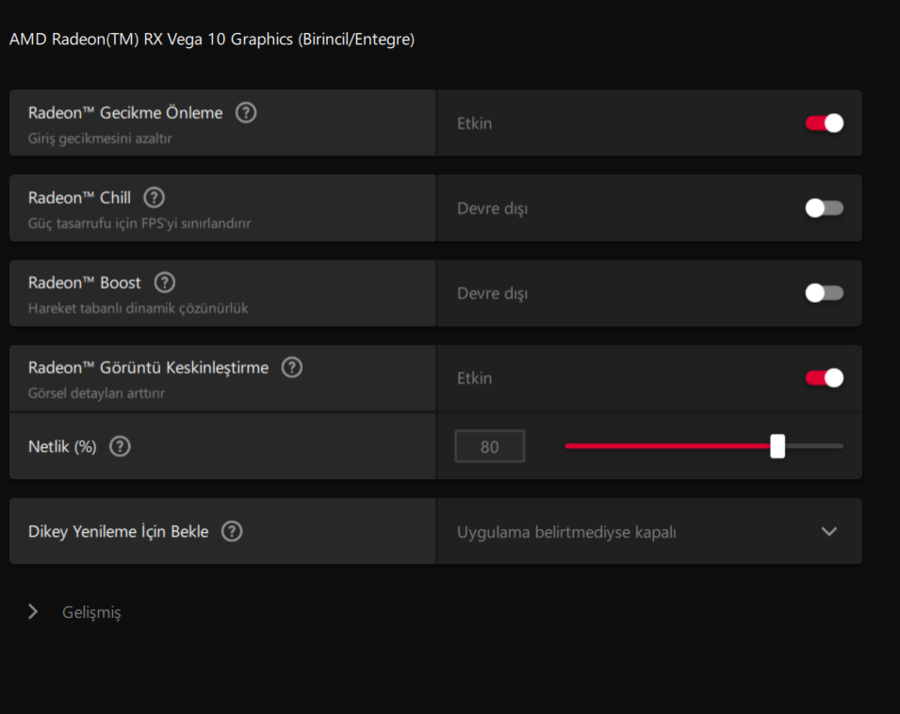Viewport: 900px width, 714px height.
Task: Click the unfilled end of the Netlik slider
Action: click(x=814, y=446)
